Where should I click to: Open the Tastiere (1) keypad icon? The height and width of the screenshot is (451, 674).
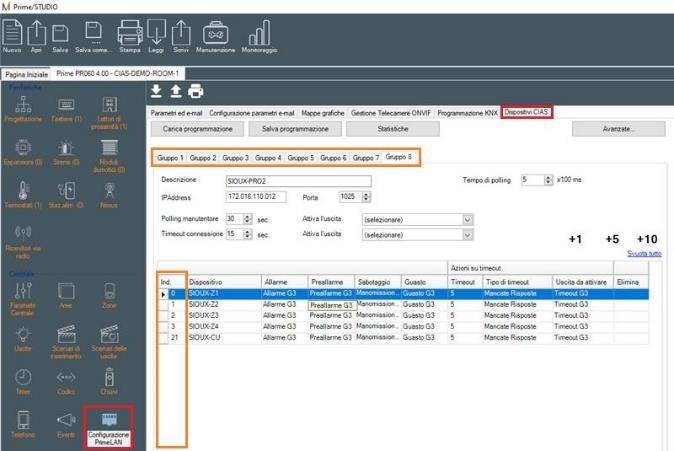pos(66,104)
